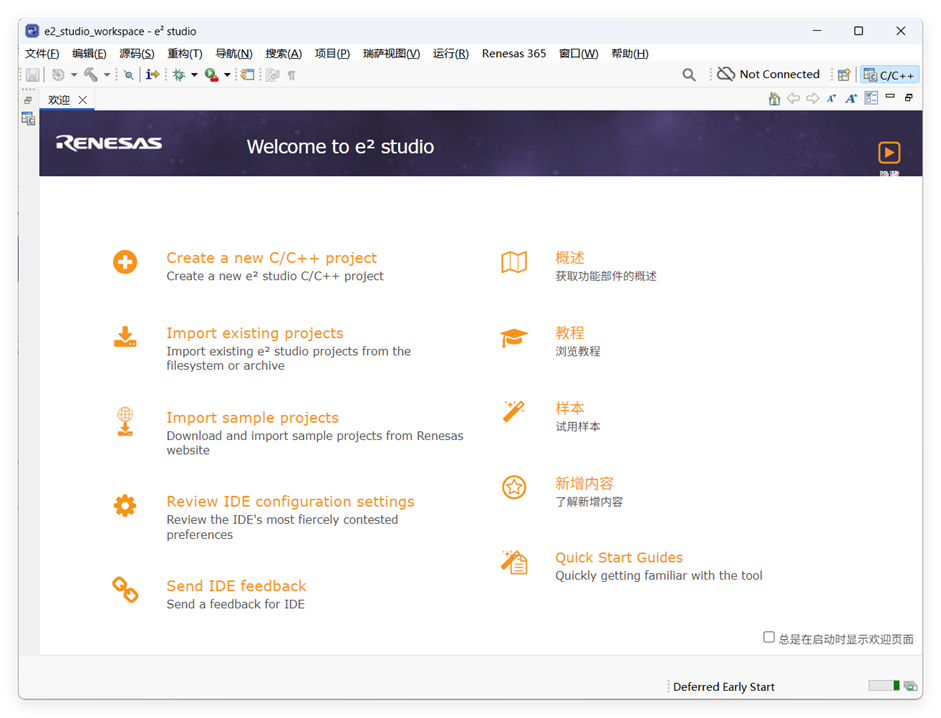
Task: Minimize the welcome view panel
Action: (890, 96)
